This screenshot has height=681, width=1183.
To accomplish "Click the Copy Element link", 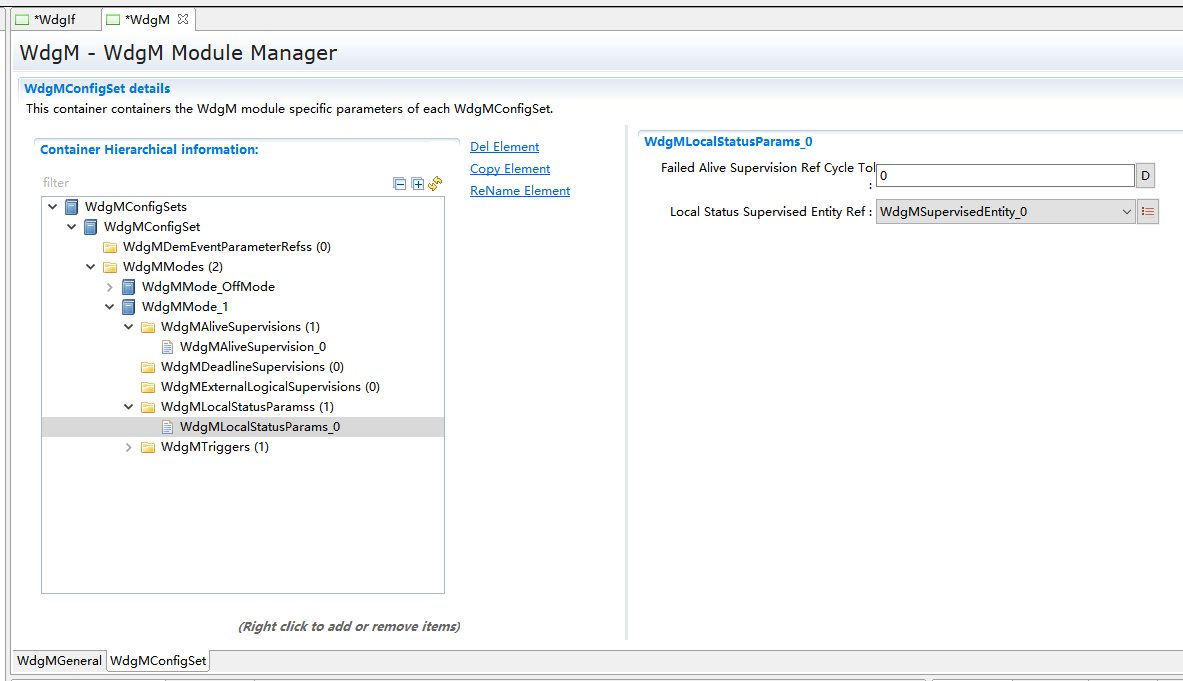I will click(510, 169).
